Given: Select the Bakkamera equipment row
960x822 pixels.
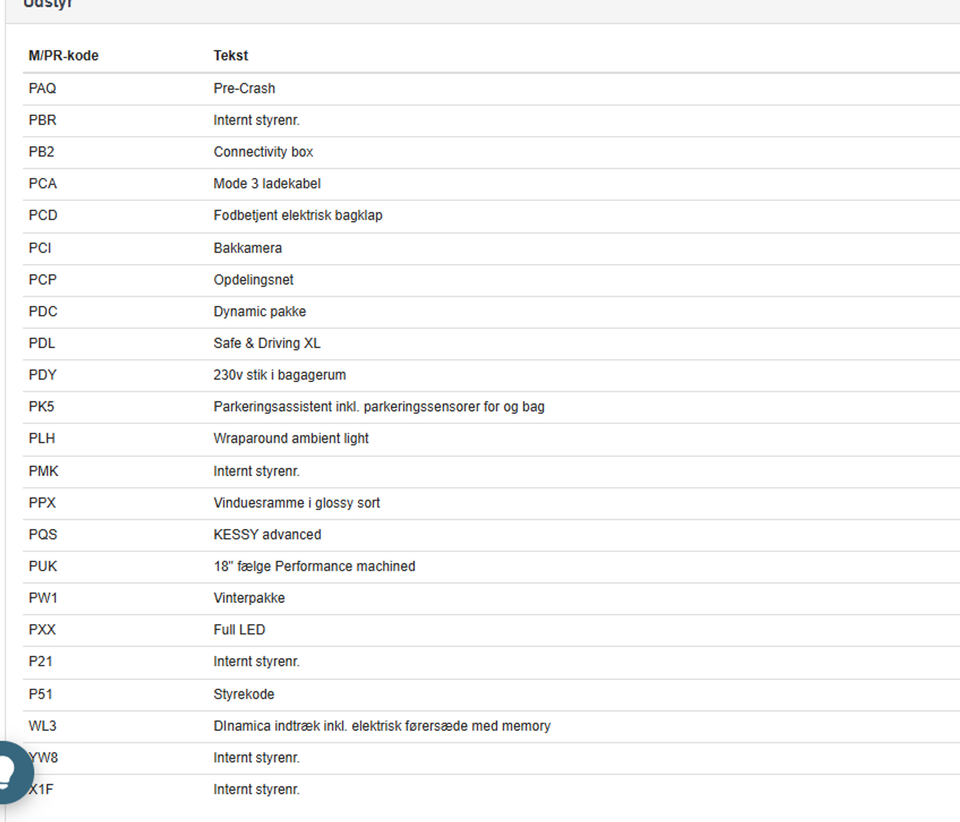Looking at the screenshot, I should pos(247,248).
